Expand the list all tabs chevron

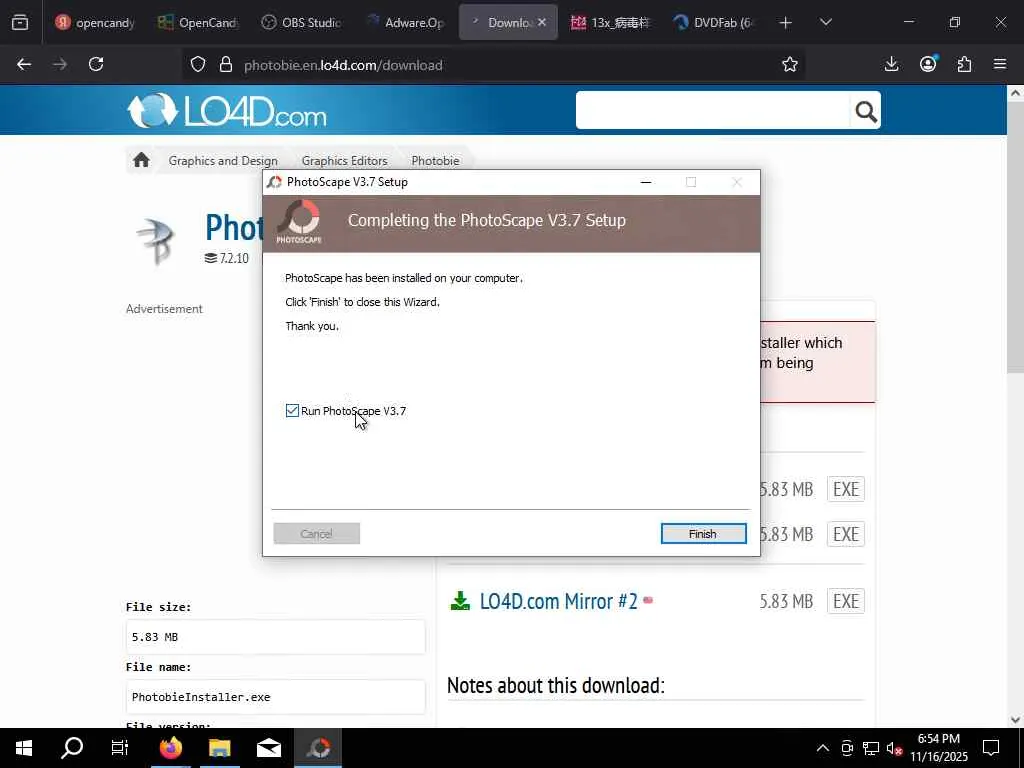pyautogui.click(x=825, y=23)
